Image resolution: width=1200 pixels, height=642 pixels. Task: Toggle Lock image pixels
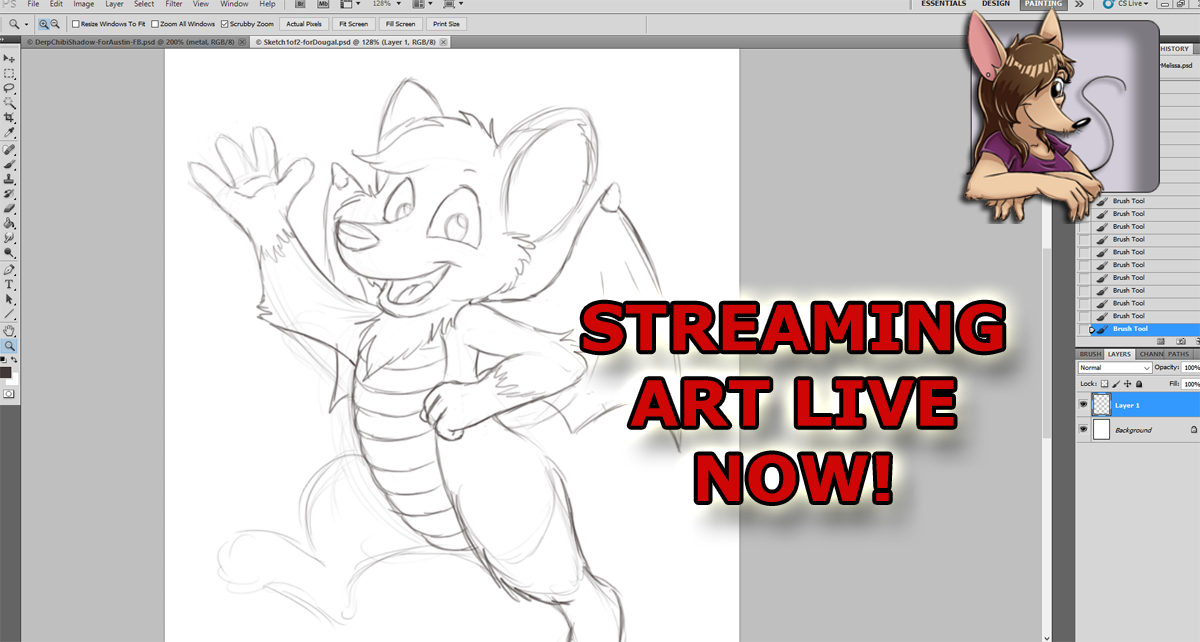tap(1117, 383)
